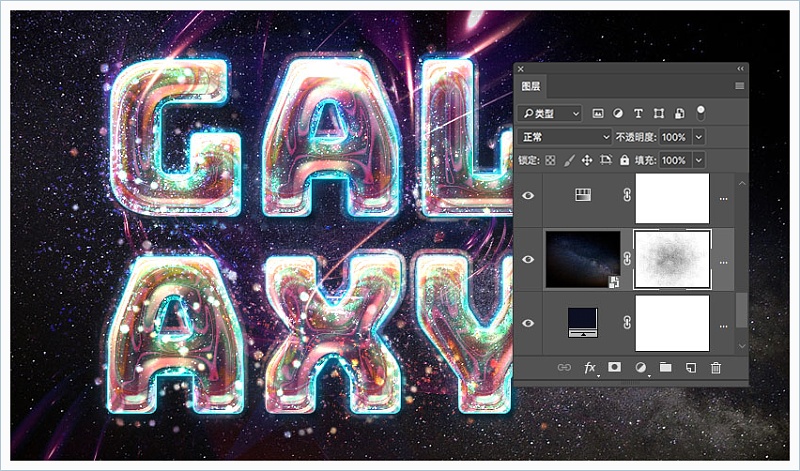Open the 不透明度 opacity slider dropdown

pyautogui.click(x=698, y=137)
